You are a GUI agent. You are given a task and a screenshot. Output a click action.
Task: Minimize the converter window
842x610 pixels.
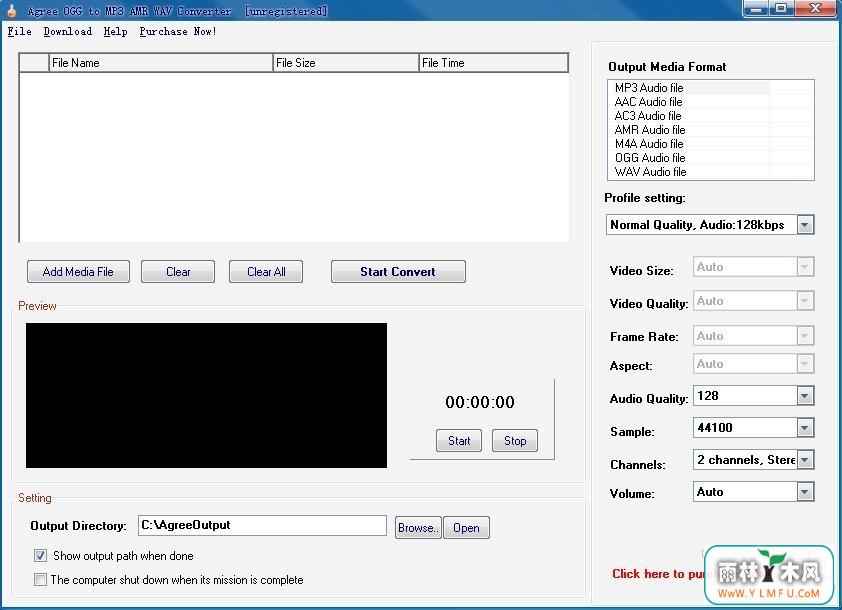pos(756,9)
